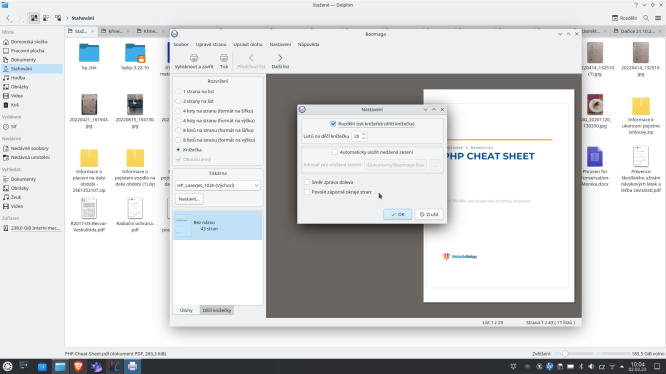Click Dolphin Rozdělit split view button

coord(624,18)
